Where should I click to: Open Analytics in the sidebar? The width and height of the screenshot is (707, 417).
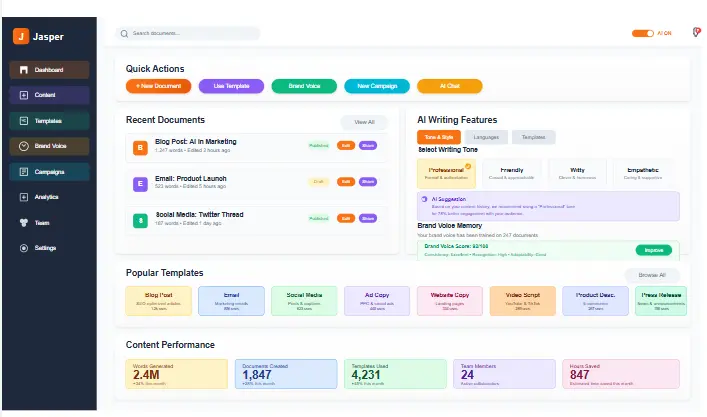pos(49,197)
